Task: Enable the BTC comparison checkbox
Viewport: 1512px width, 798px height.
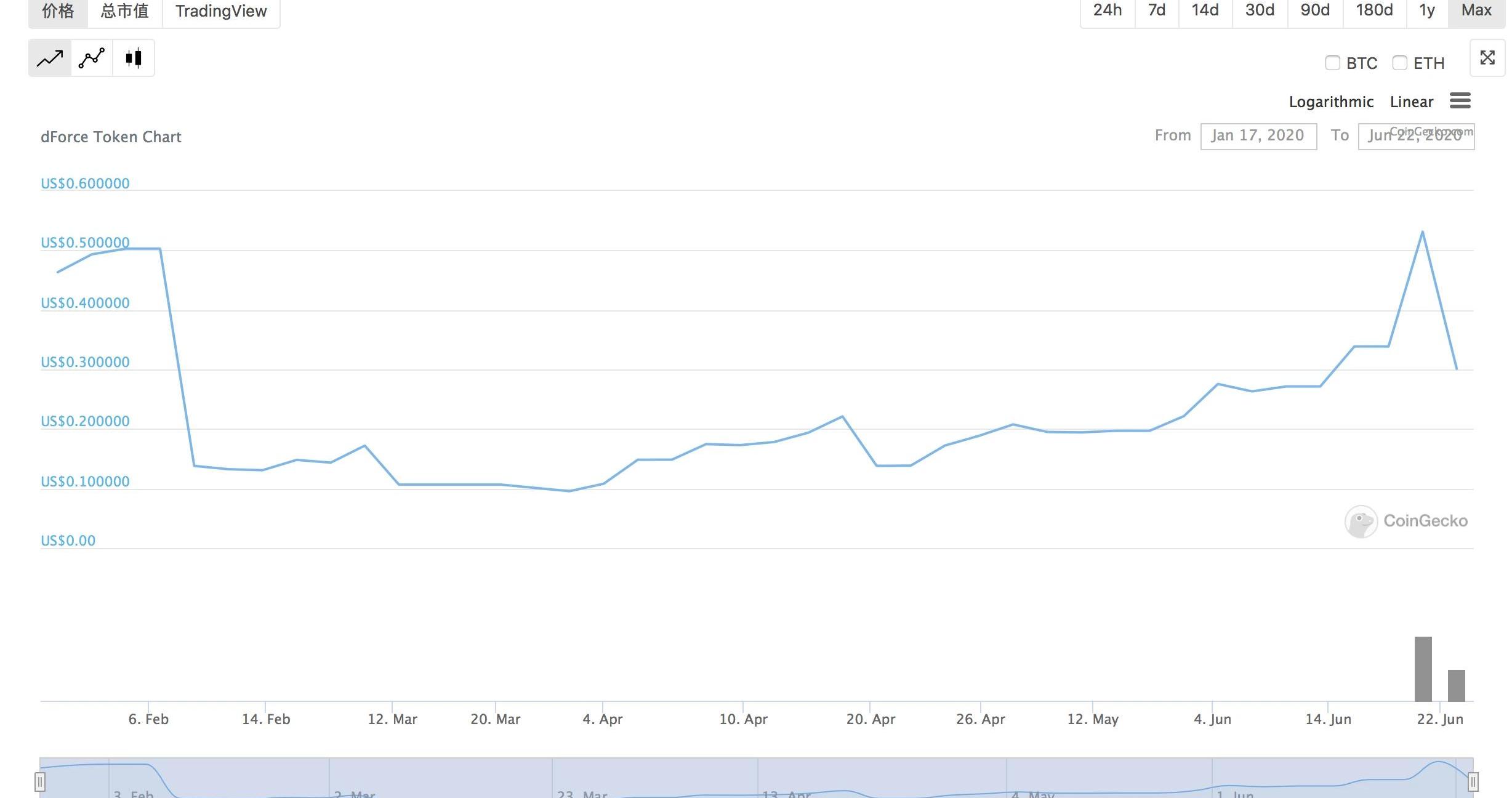Action: pos(1332,63)
